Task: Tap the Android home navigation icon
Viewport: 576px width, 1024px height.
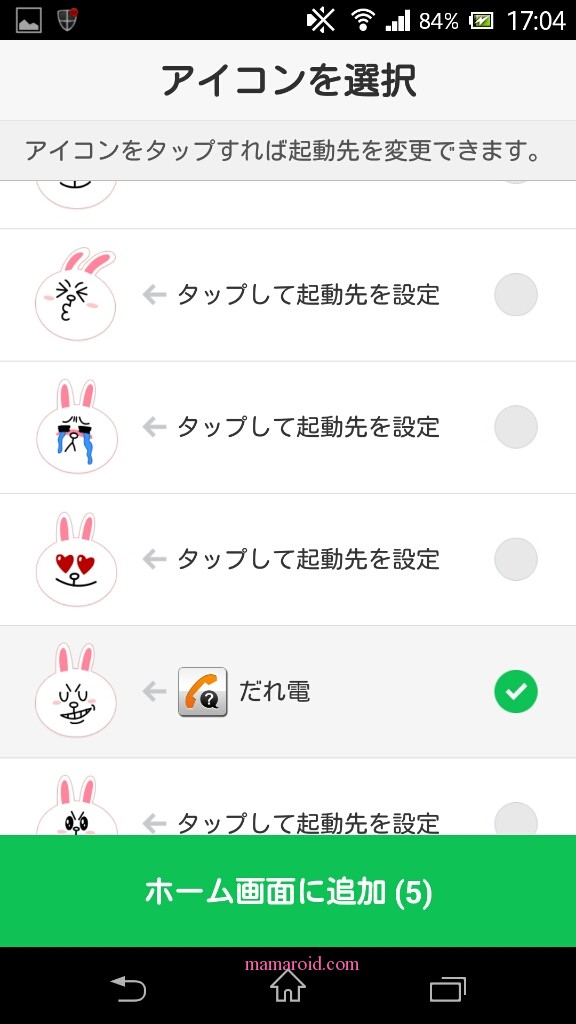Action: [288, 987]
